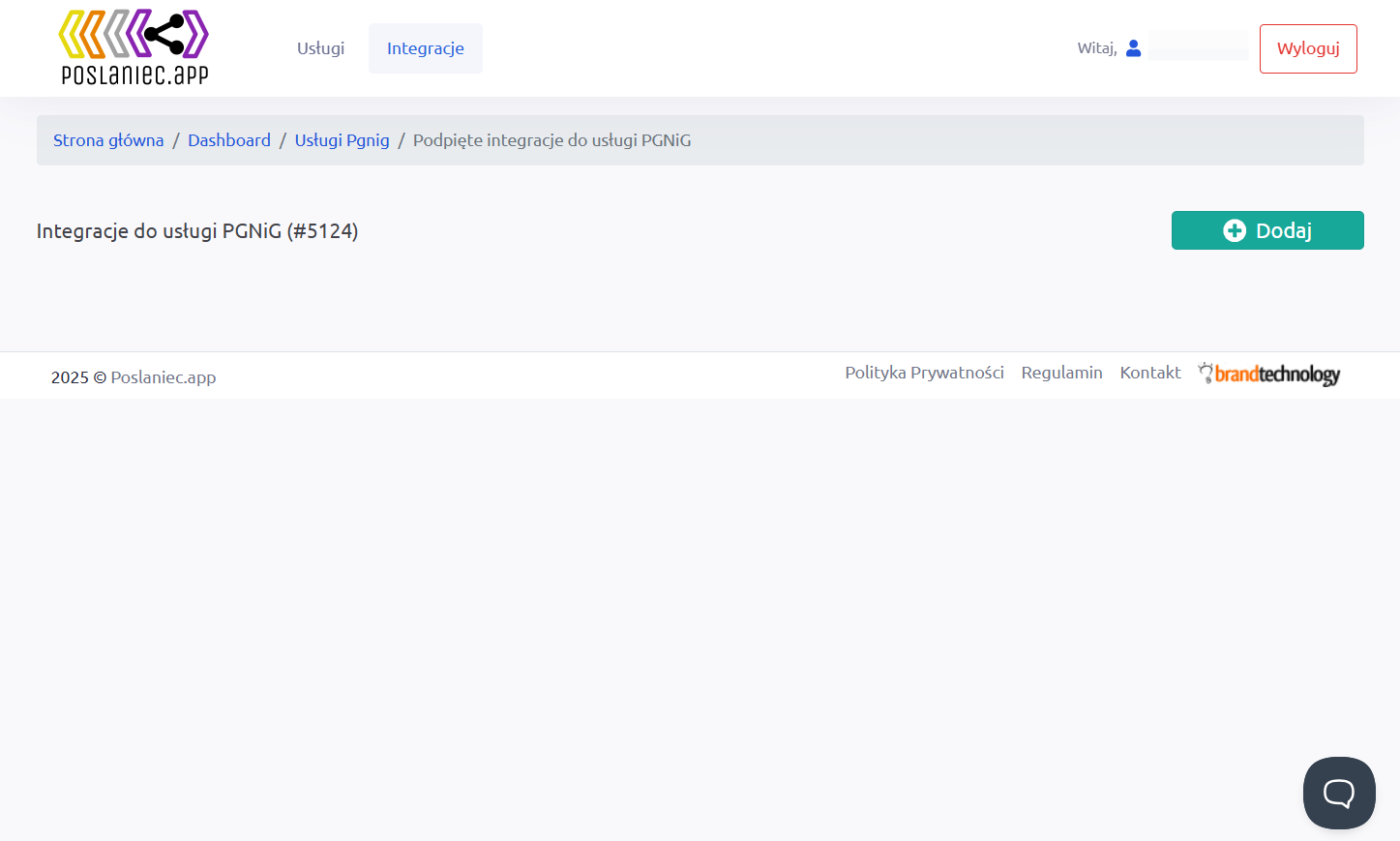The width and height of the screenshot is (1400, 841).
Task: View the Regulamin page
Action: (x=1061, y=373)
